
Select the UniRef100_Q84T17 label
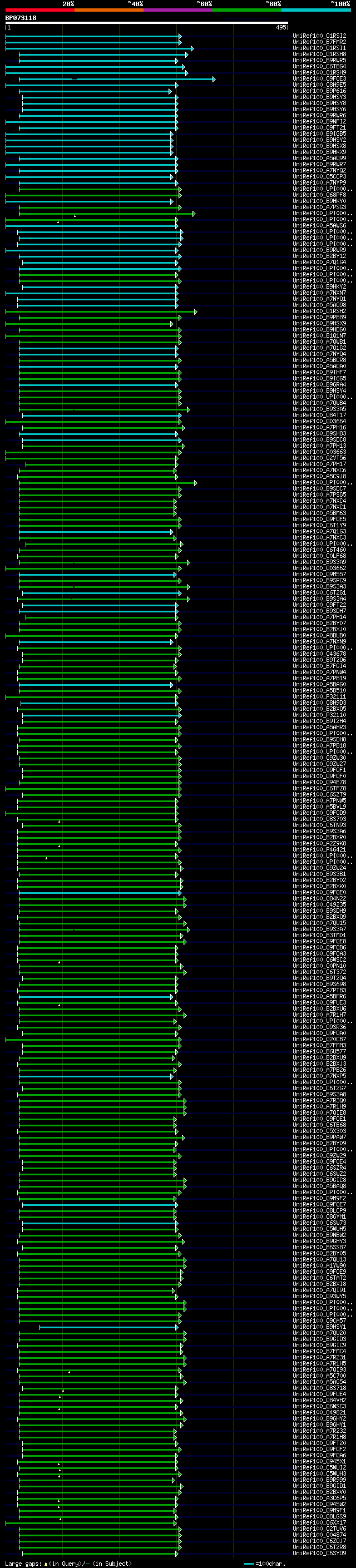coord(319,415)
